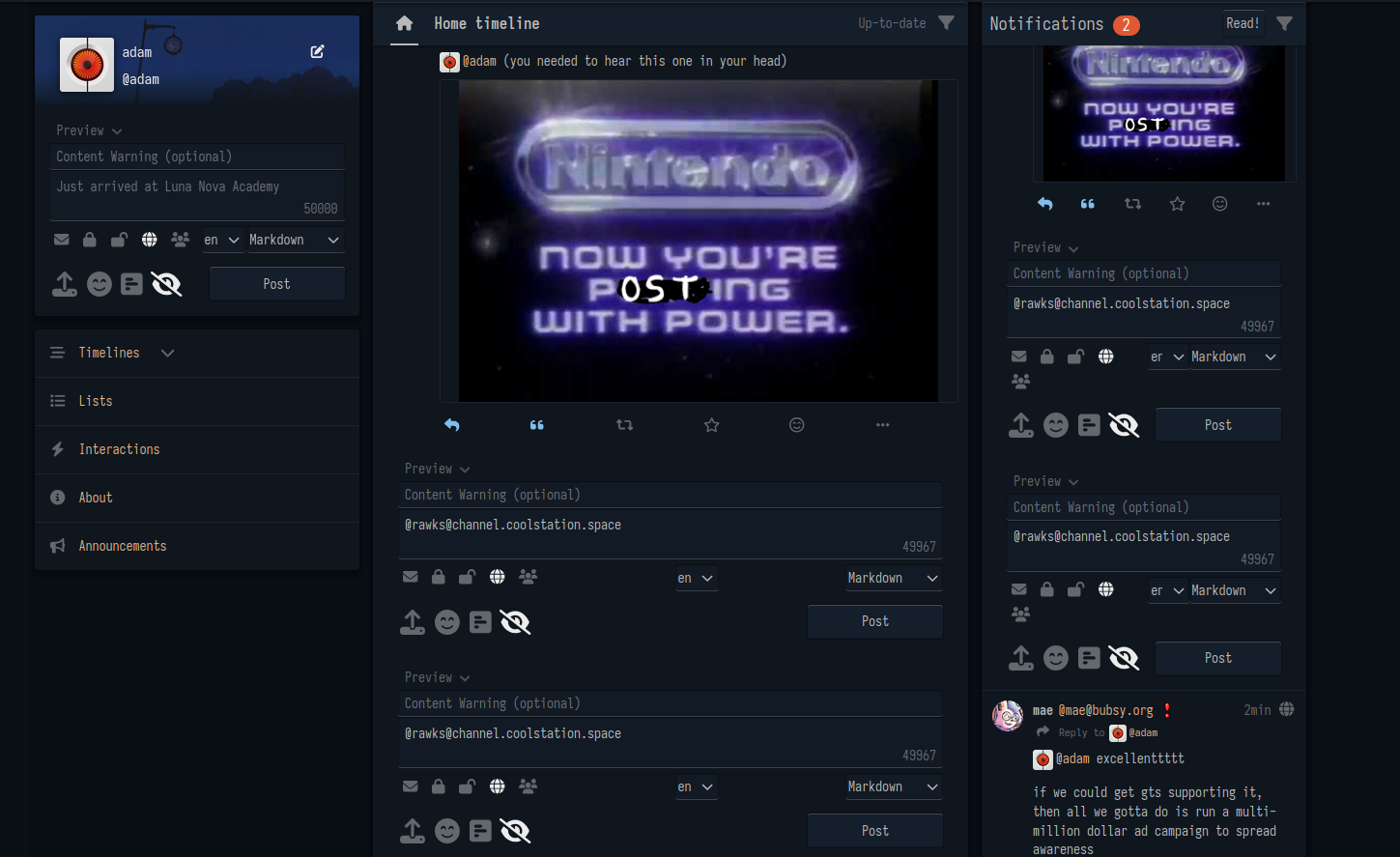Open ellipsis menu under Notifications Nintendo image
This screenshot has width=1400, height=857.
pyautogui.click(x=1263, y=204)
